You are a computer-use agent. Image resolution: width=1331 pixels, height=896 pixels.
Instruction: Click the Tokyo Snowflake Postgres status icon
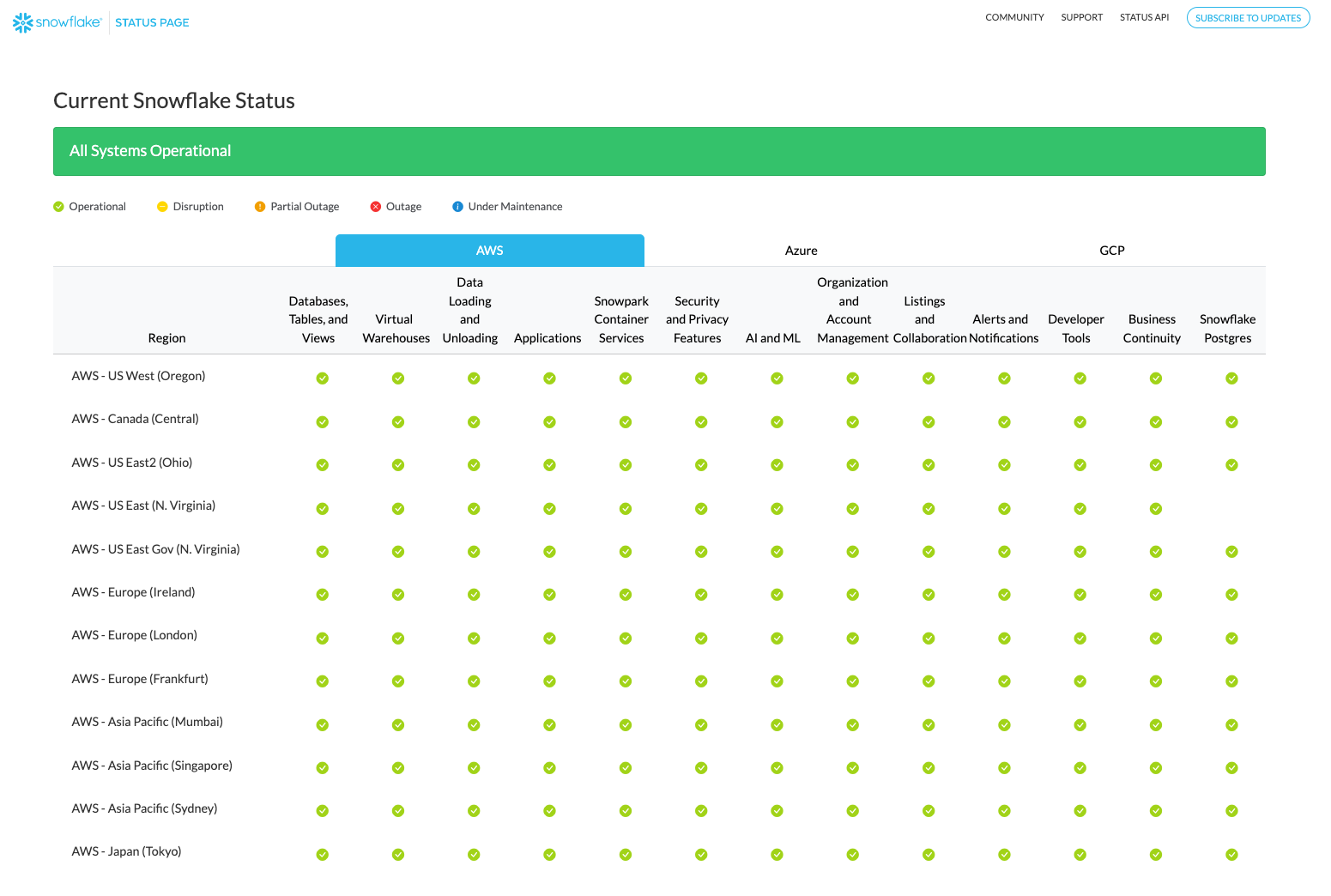pos(1231,855)
